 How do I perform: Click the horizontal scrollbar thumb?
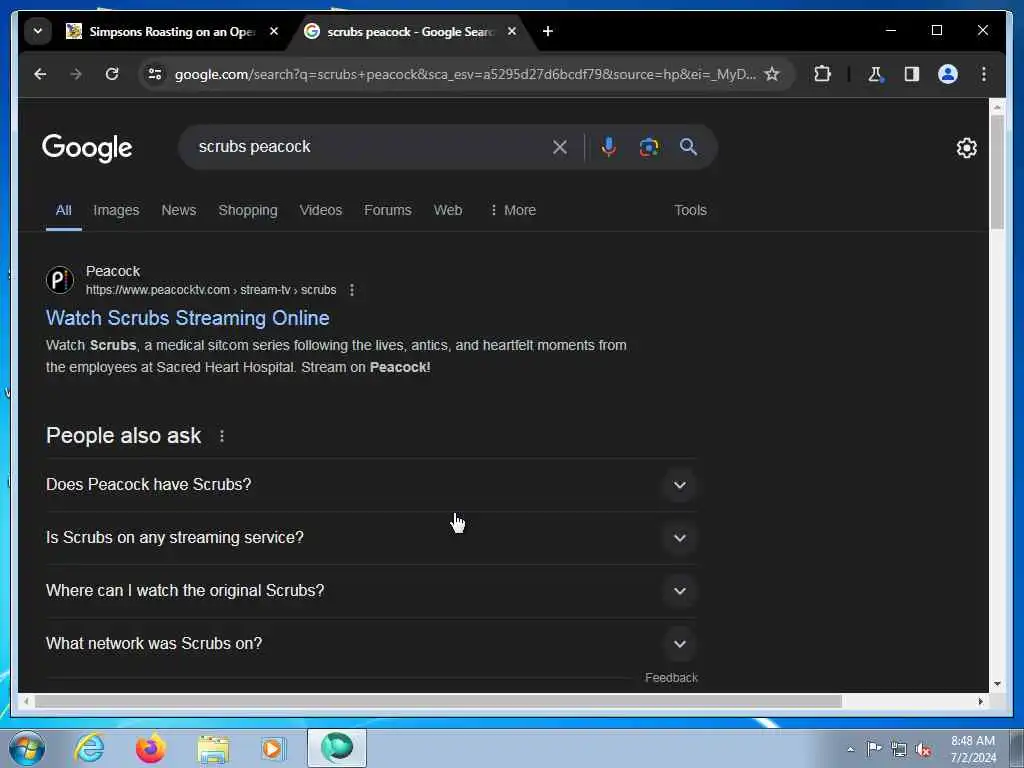[x=438, y=701]
